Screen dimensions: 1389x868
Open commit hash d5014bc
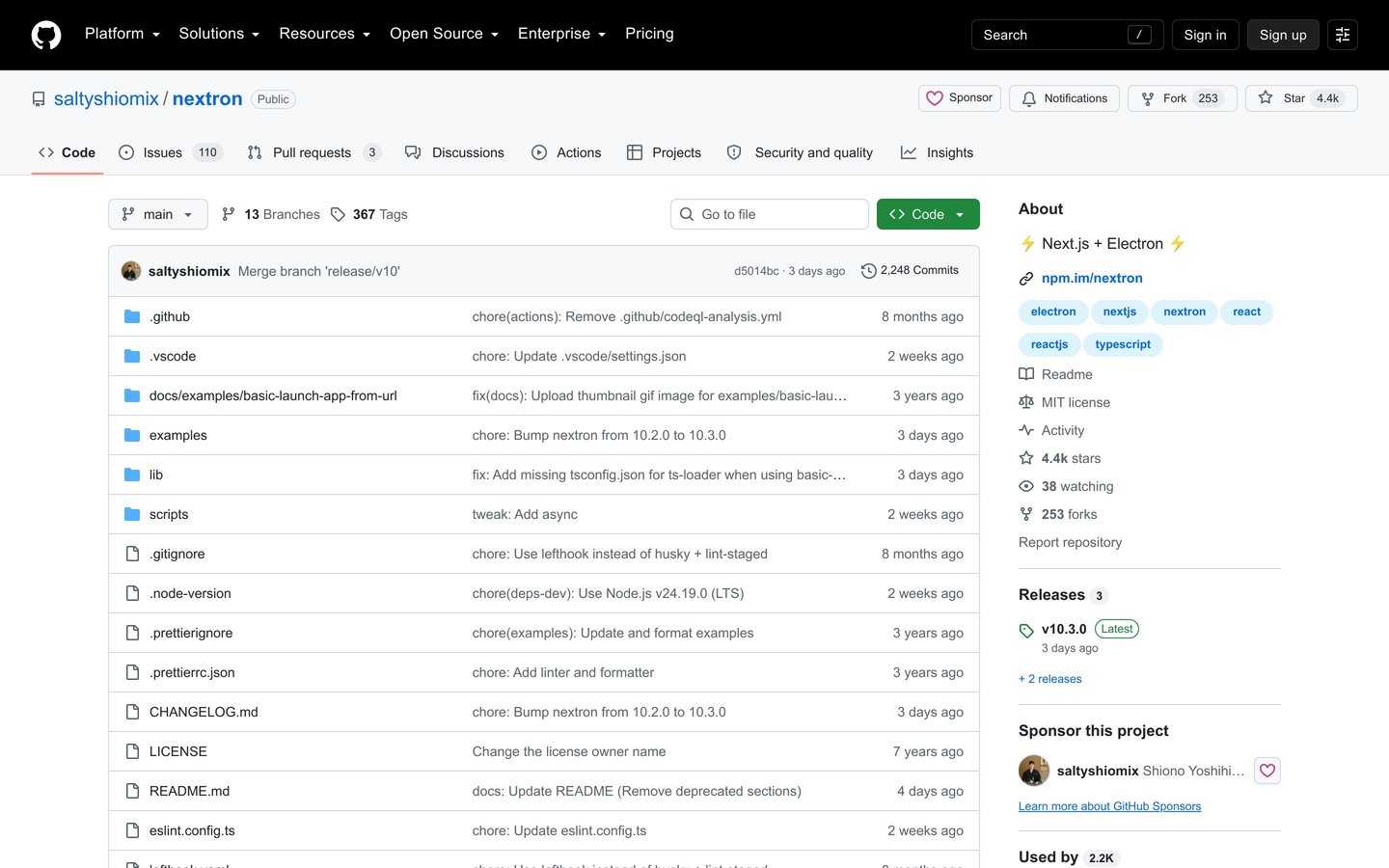click(x=756, y=271)
